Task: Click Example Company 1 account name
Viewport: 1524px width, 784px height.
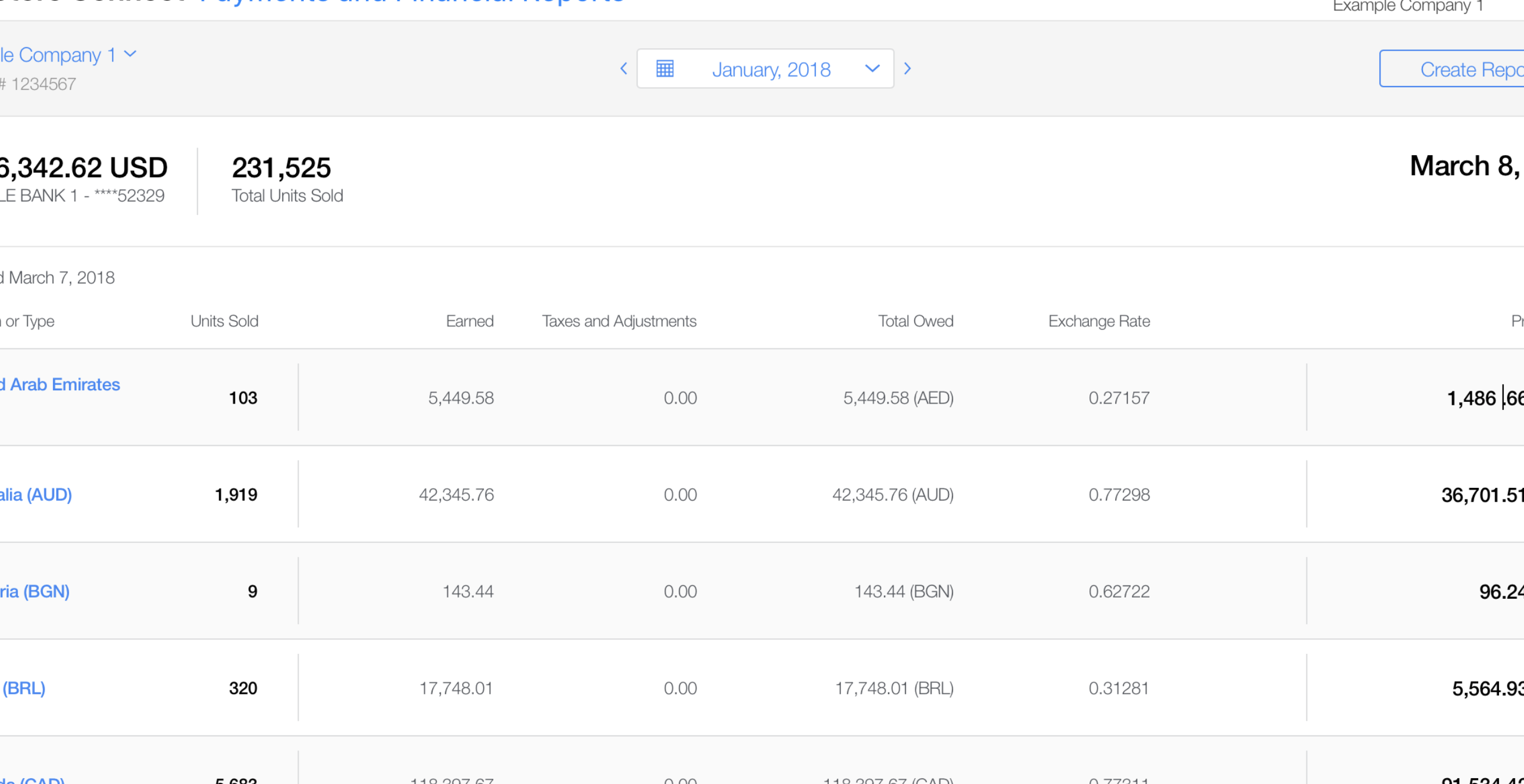Action: click(1408, 6)
